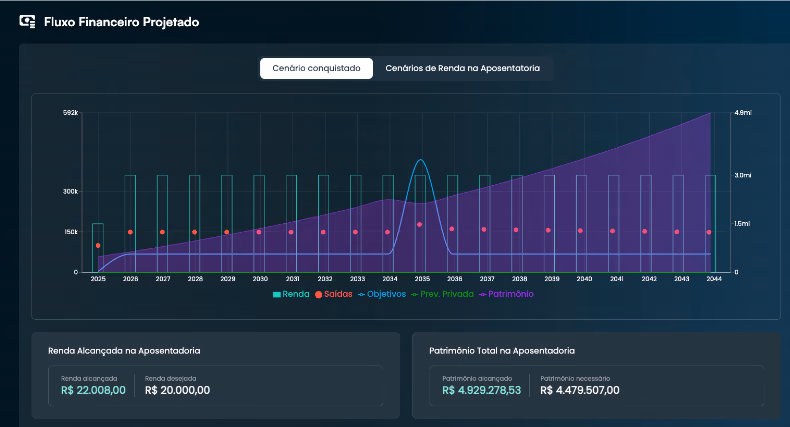This screenshot has width=790, height=427.
Task: Click the Patrimônio necessário label
Action: (575, 379)
